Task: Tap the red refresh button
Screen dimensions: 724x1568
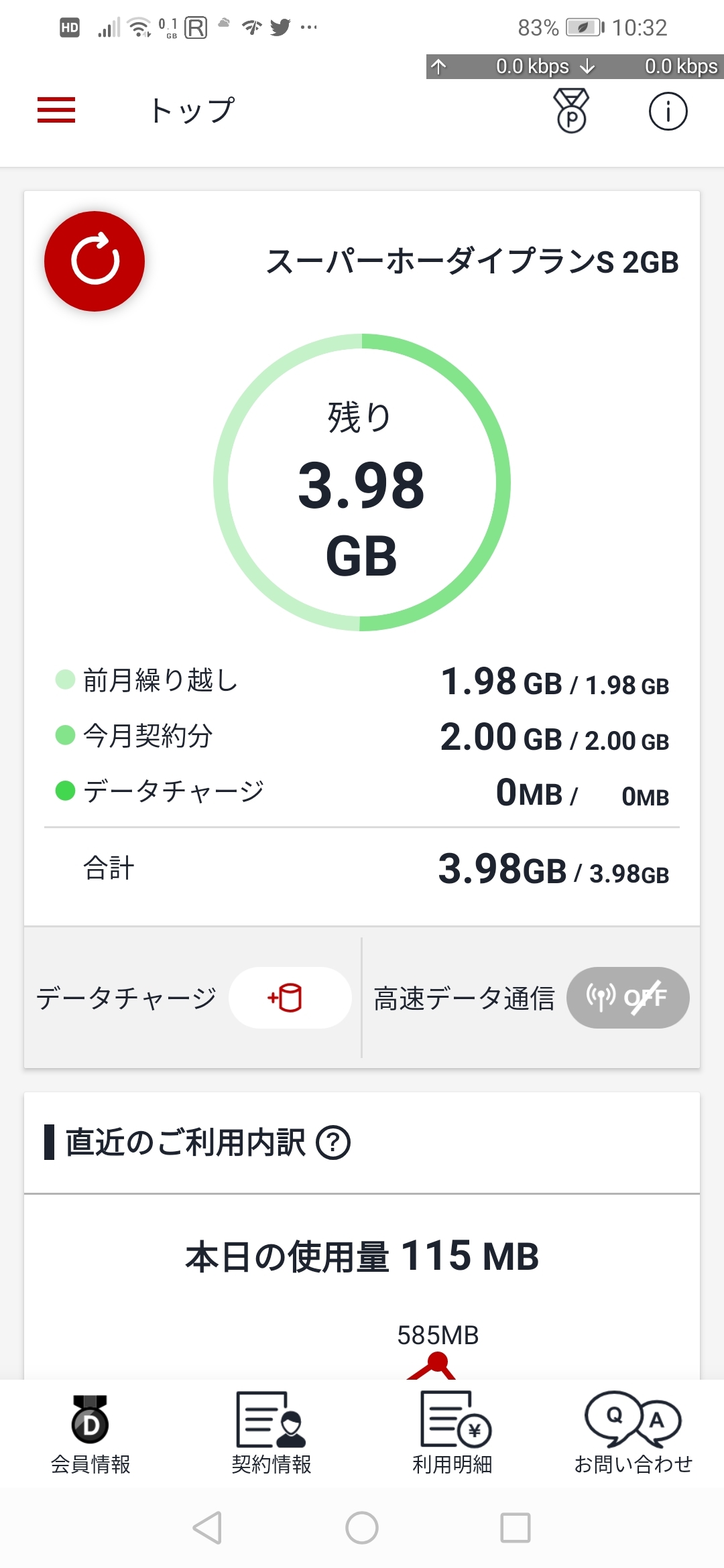Action: point(95,261)
